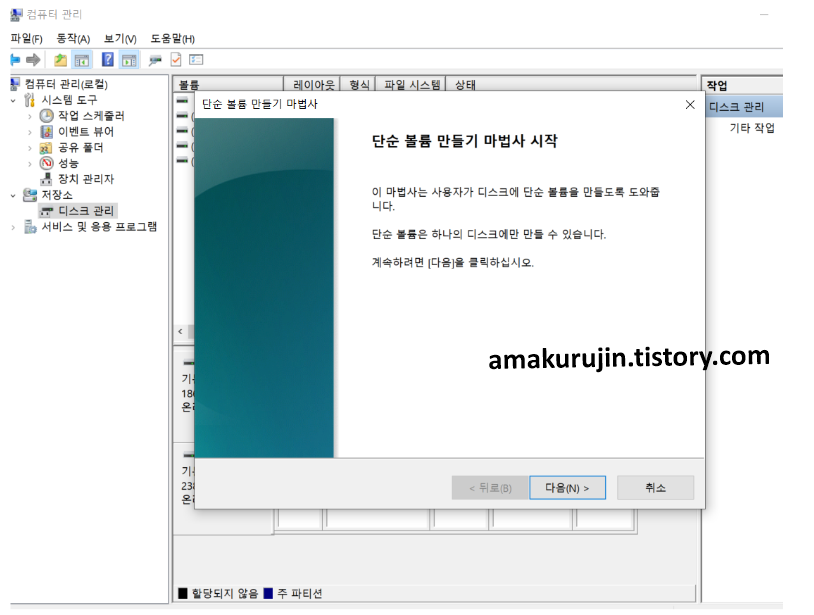Toggle Show/Hide Console Tree toolbar icon
Screen dimensions: 814x615
[82, 60]
